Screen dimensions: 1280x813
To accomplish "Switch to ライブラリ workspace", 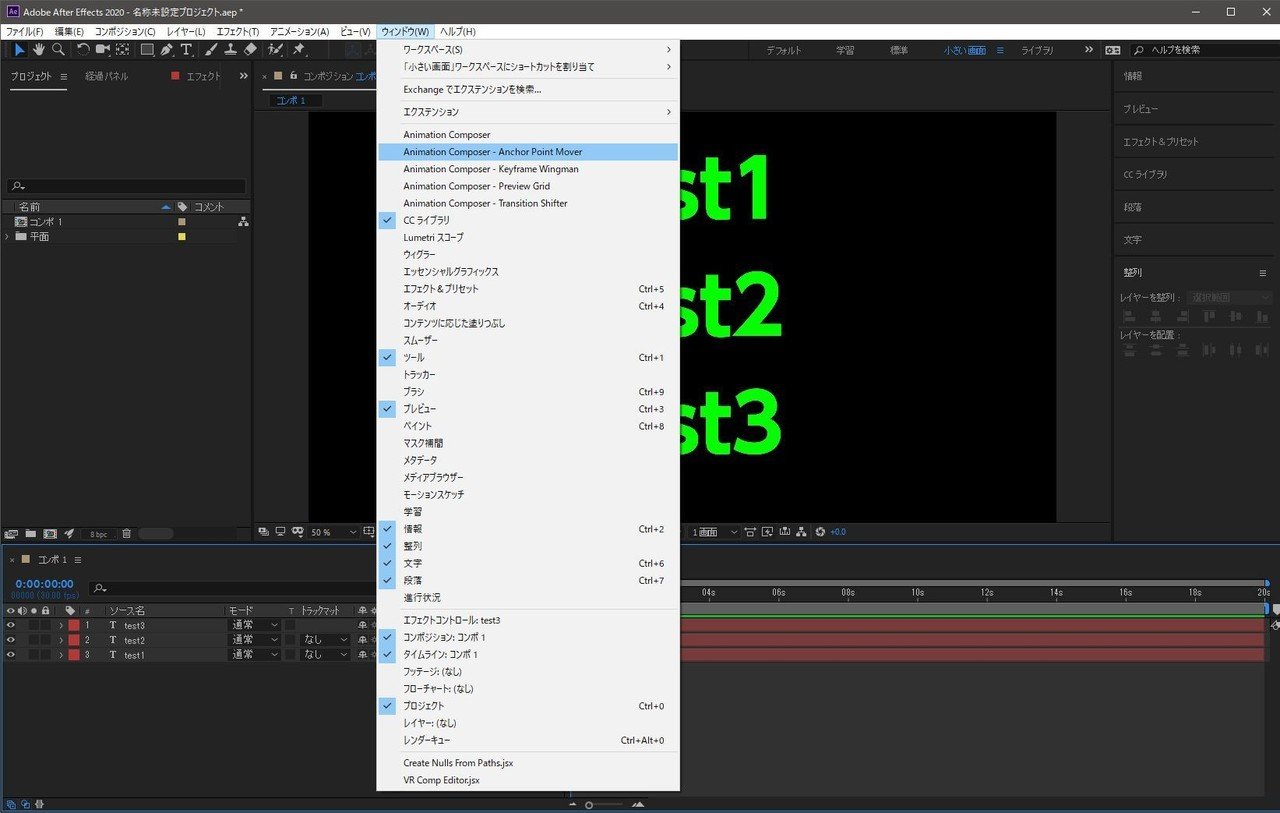I will [x=1037, y=50].
